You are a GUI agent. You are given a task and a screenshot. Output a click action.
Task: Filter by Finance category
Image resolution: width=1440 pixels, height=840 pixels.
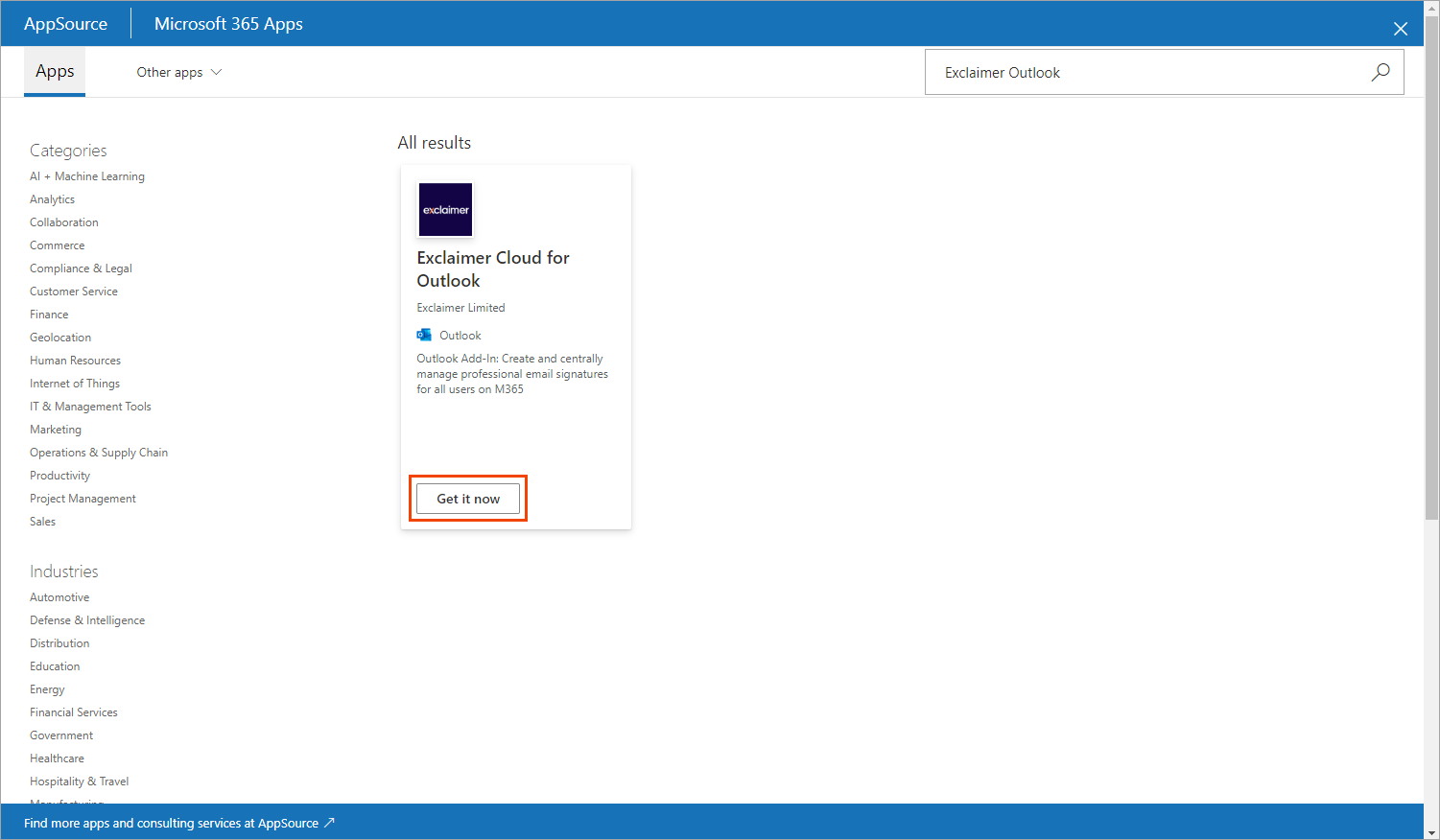pyautogui.click(x=49, y=315)
